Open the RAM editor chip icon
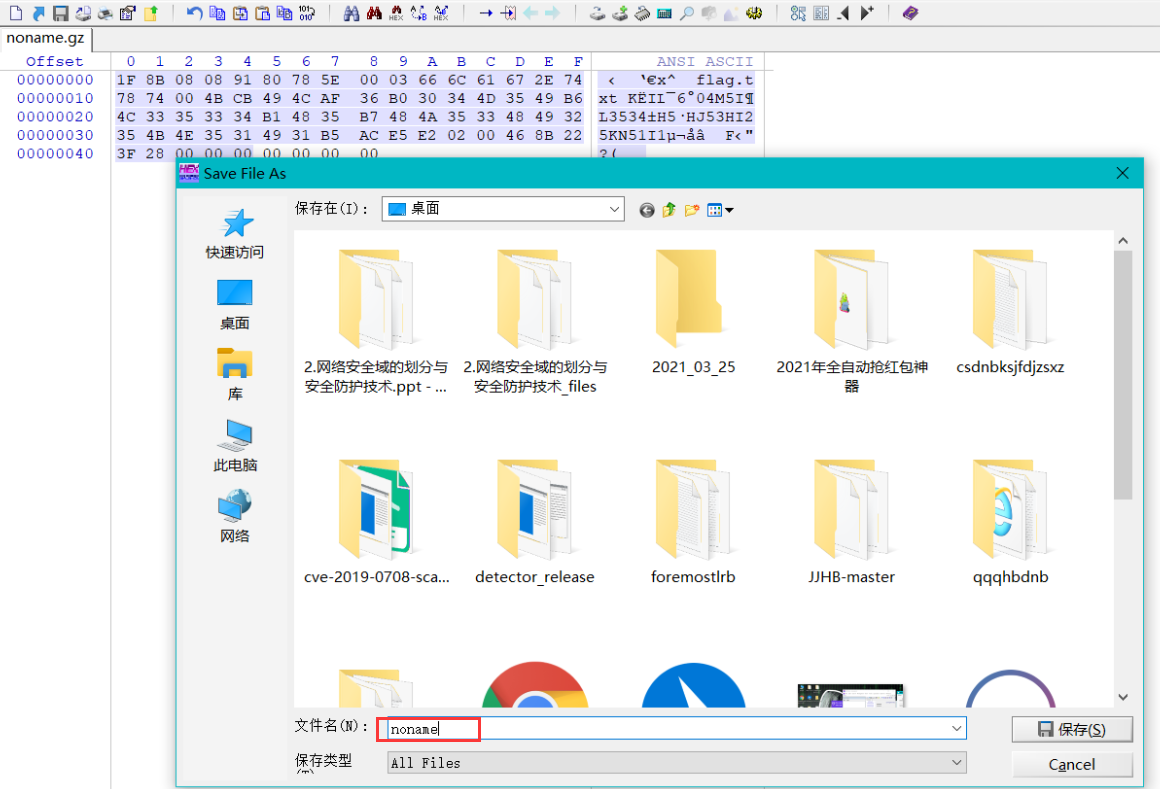 tap(642, 13)
